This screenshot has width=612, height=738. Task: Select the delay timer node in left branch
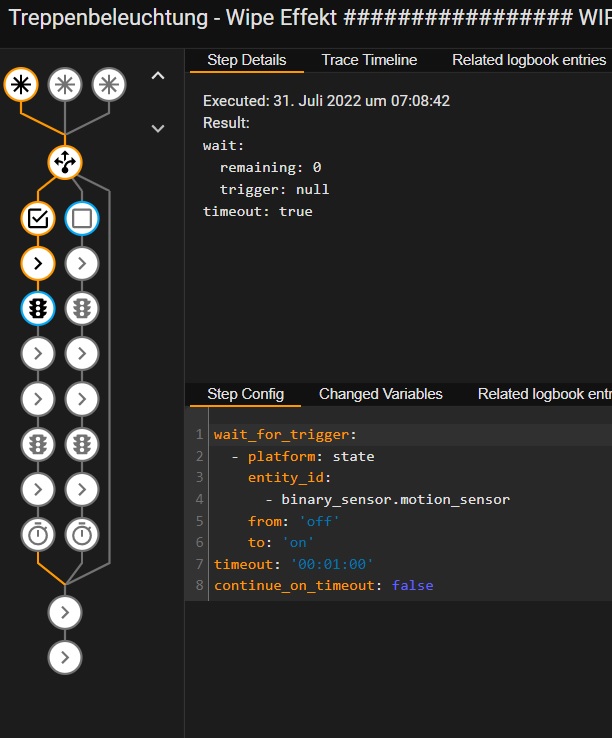pos(38,535)
